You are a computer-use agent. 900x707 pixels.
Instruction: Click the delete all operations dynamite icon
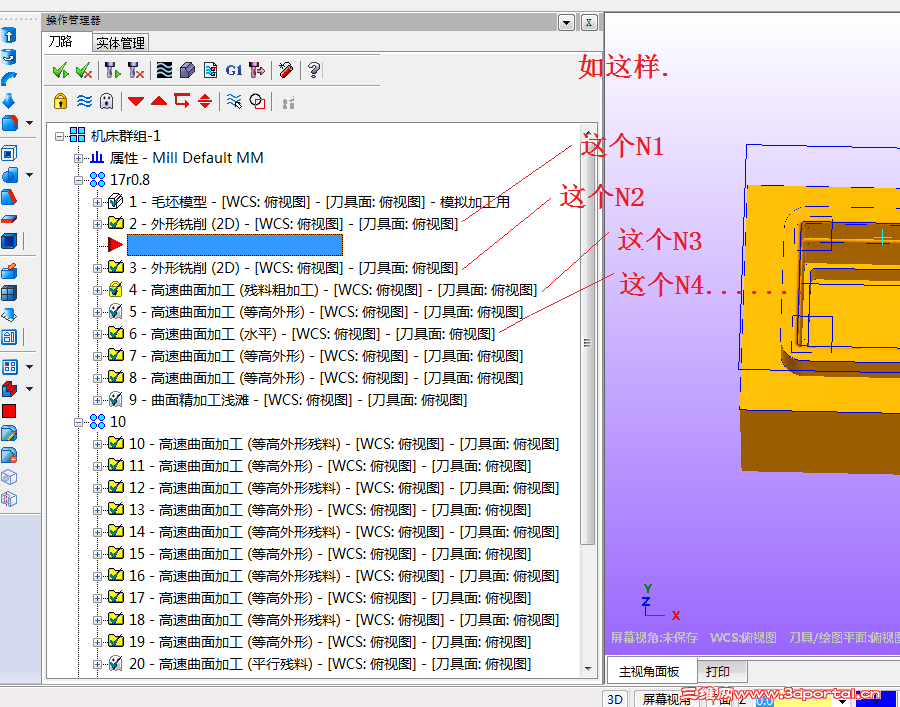pos(285,71)
